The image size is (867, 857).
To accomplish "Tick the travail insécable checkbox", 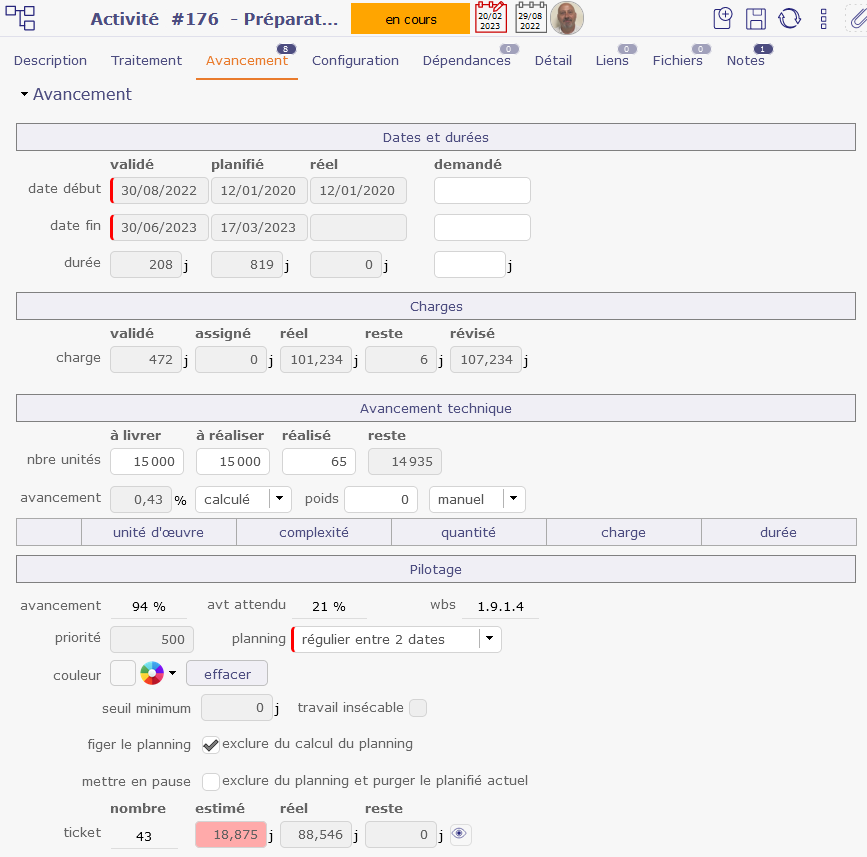I will (418, 708).
